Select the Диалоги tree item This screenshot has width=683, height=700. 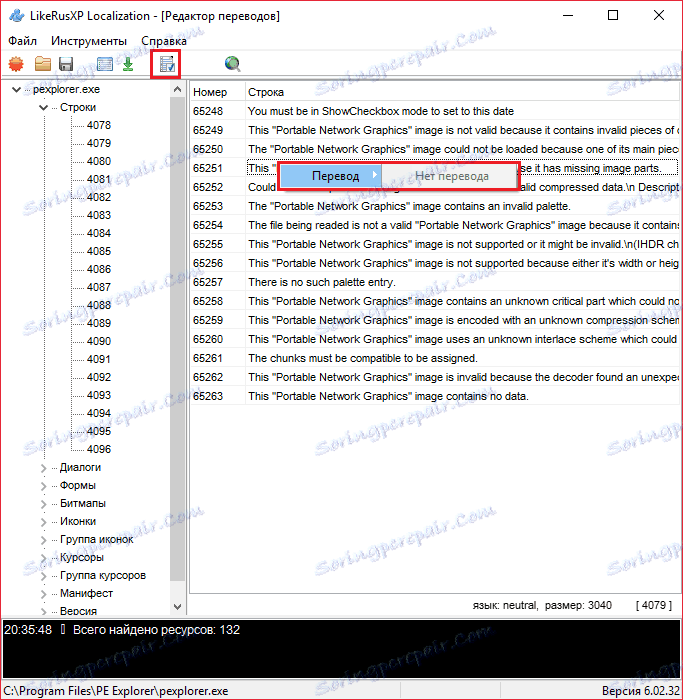tap(80, 467)
